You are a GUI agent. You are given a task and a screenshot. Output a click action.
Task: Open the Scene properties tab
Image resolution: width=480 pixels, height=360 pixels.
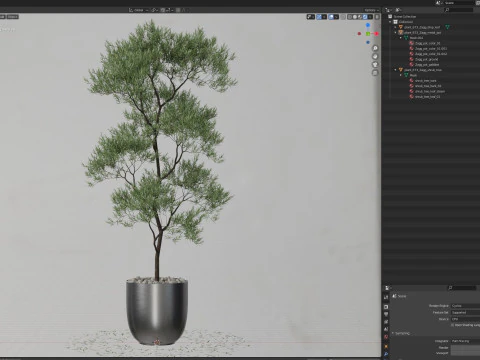pos(386,330)
